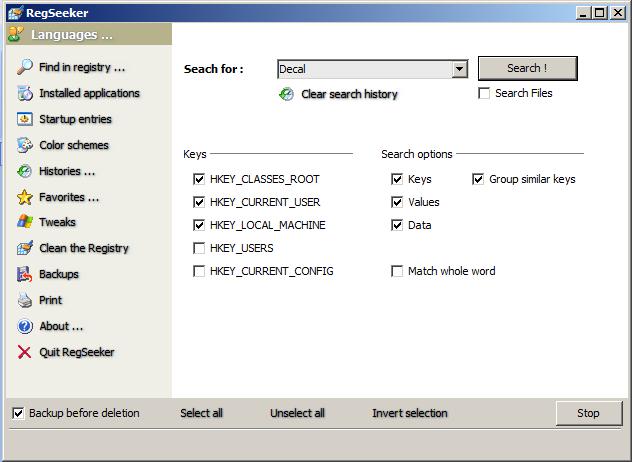The height and width of the screenshot is (462, 632).
Task: Click the Color schemes palette icon
Action: click(x=25, y=145)
